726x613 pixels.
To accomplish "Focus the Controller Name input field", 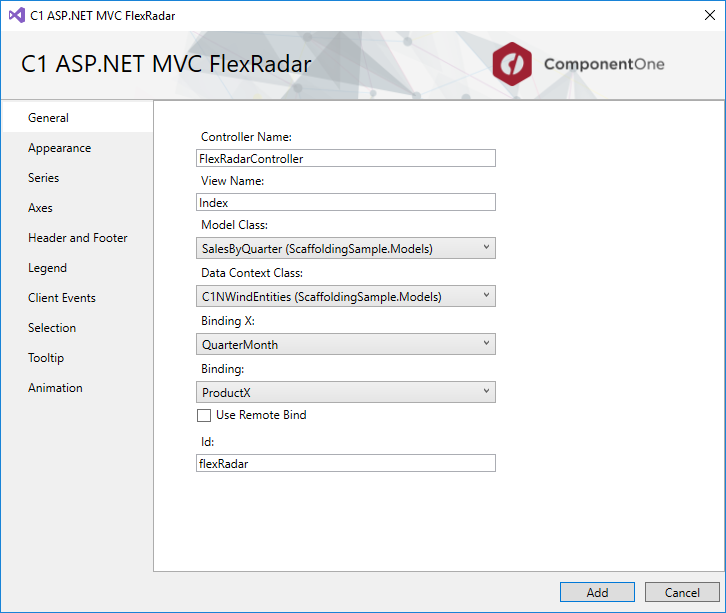I will (346, 158).
